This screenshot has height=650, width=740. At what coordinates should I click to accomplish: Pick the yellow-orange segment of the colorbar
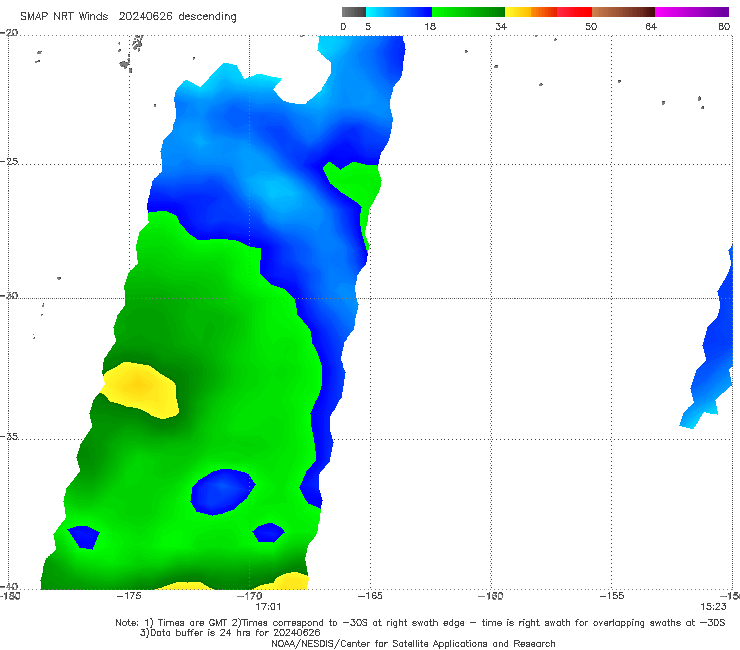point(530,12)
